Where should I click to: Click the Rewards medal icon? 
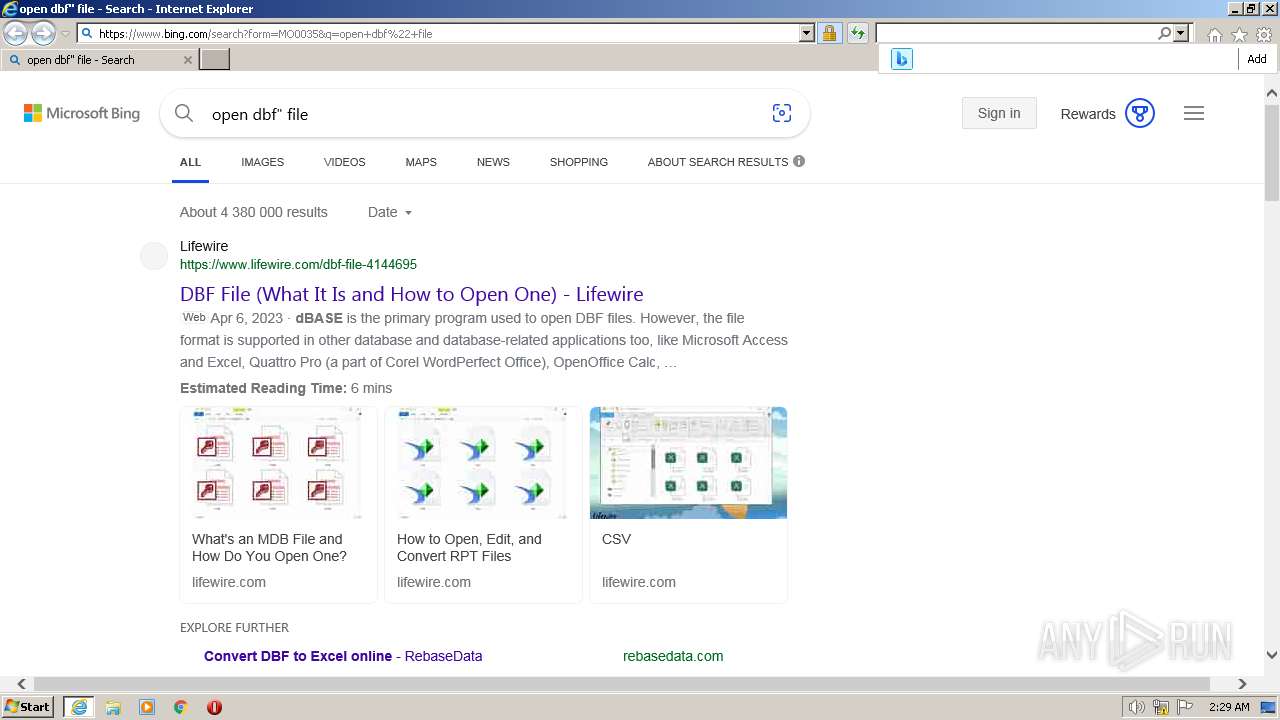(x=1140, y=113)
